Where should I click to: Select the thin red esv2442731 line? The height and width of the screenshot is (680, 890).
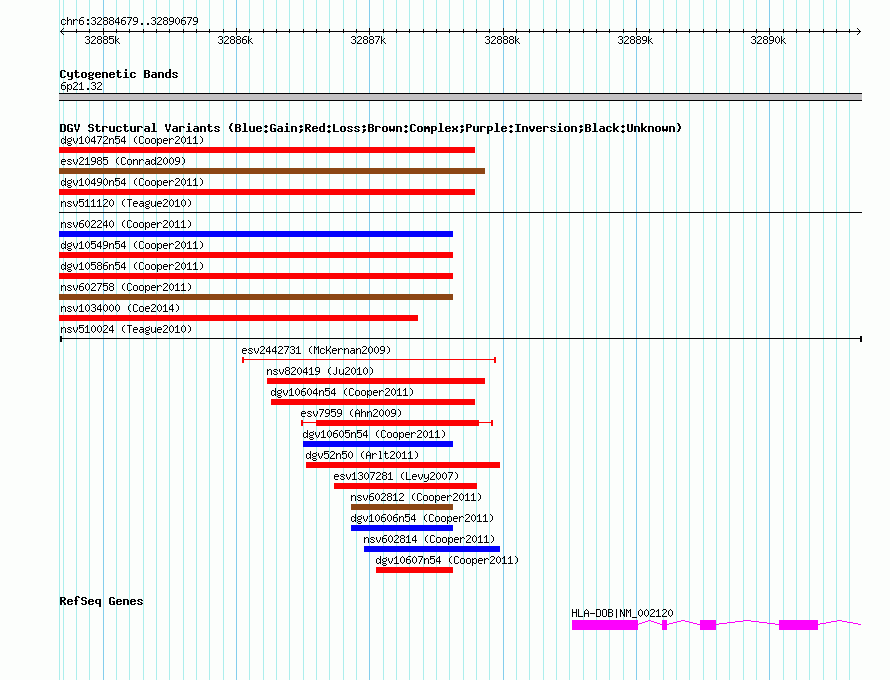tap(369, 360)
